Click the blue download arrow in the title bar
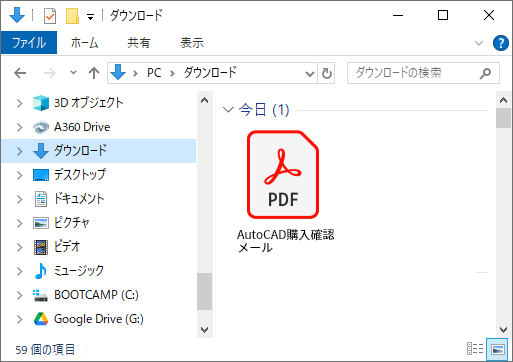The height and width of the screenshot is (362, 513). 17,15
